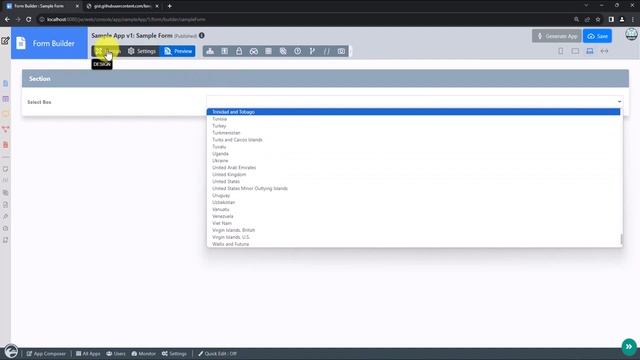
Task: Click the Form Builder header logo
Action: (49, 43)
